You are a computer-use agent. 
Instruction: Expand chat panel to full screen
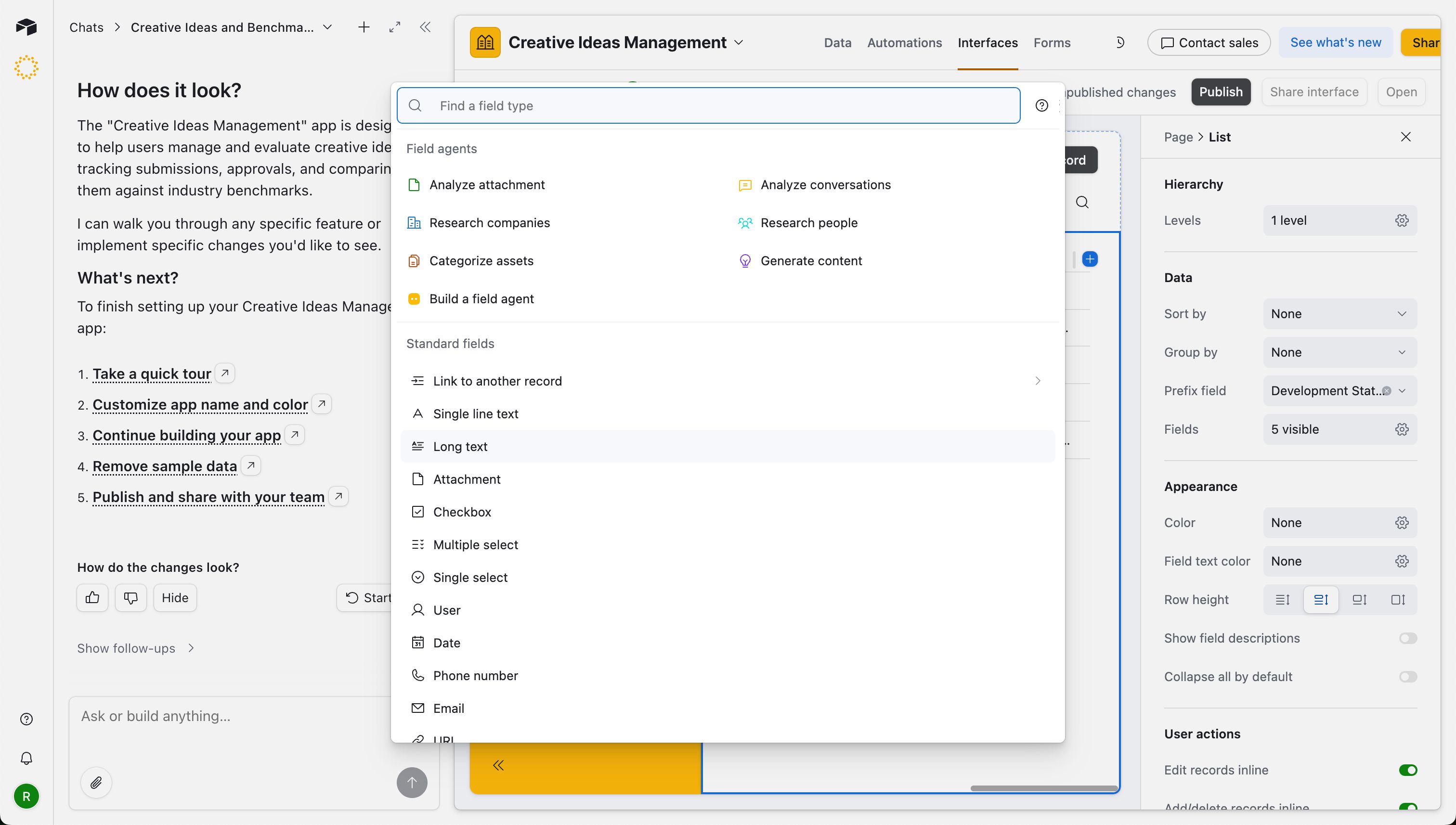point(395,27)
